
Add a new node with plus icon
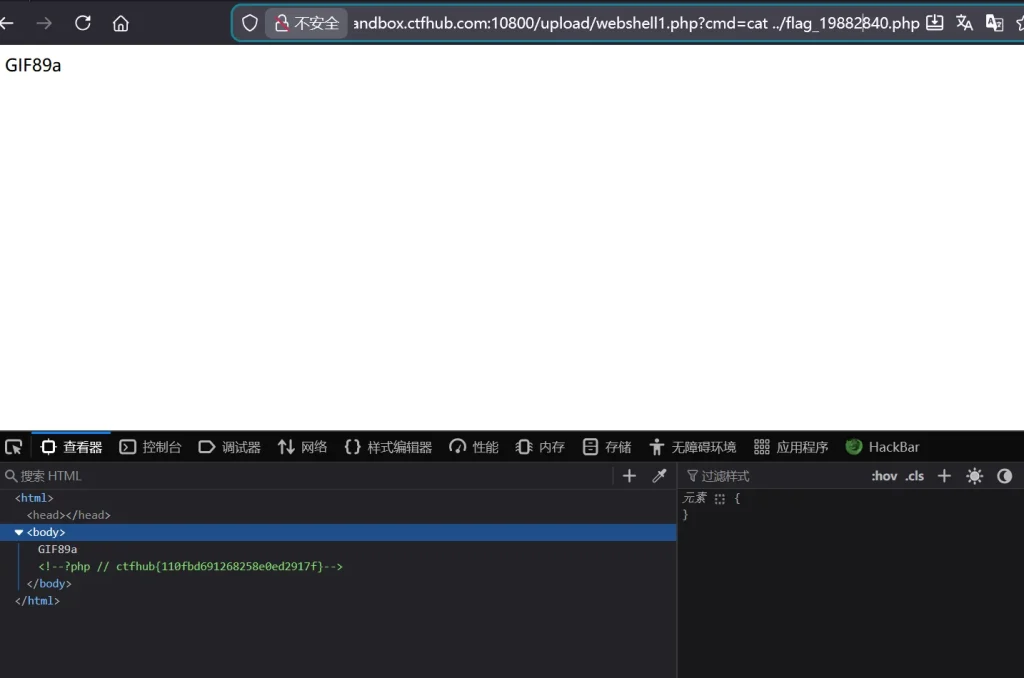click(629, 476)
